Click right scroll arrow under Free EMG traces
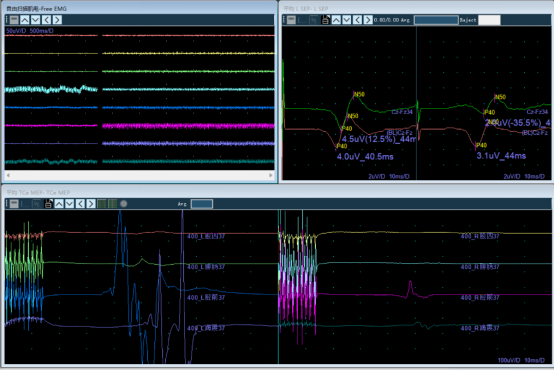Screen dimensions: 554x370 (x=271, y=175)
